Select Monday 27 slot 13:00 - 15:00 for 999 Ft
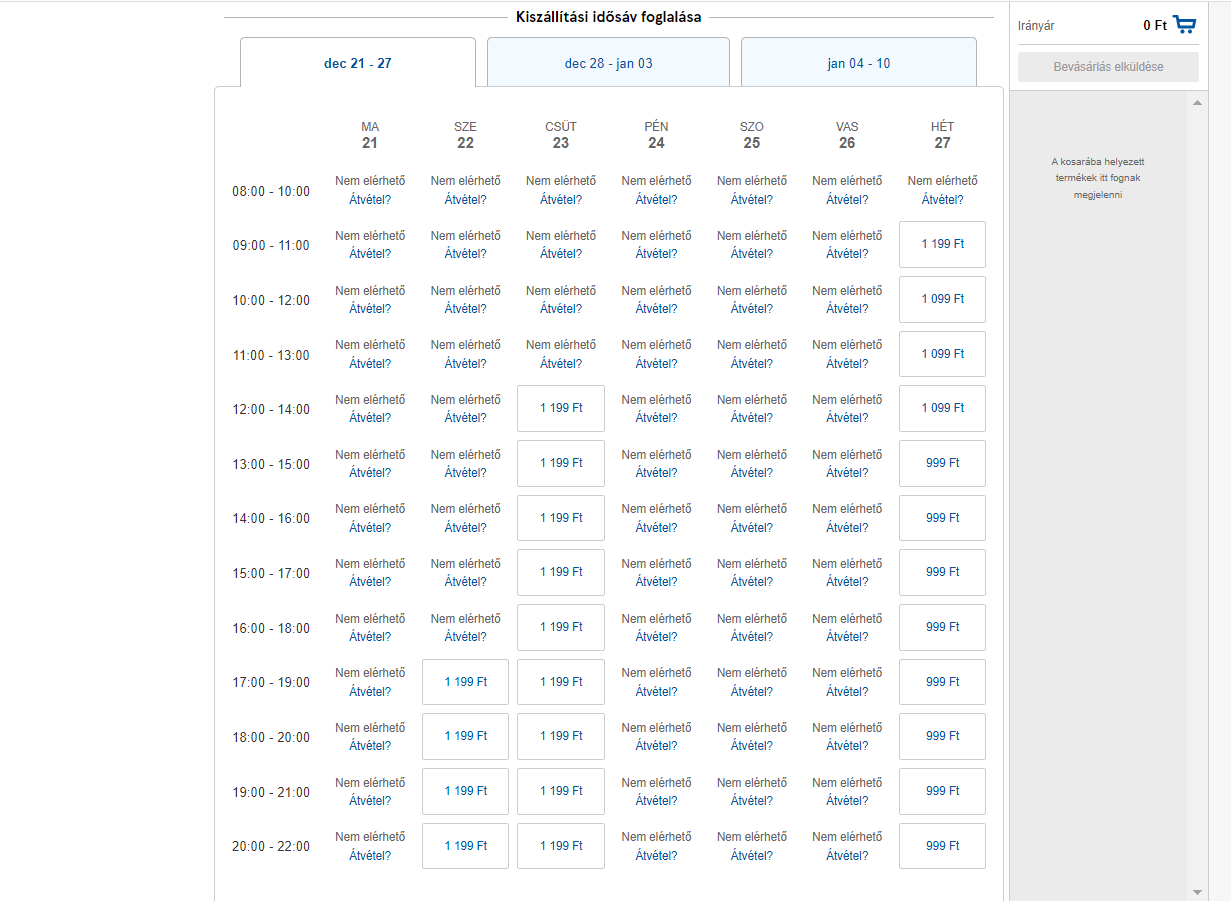Image resolution: width=1231 pixels, height=901 pixels. (942, 463)
